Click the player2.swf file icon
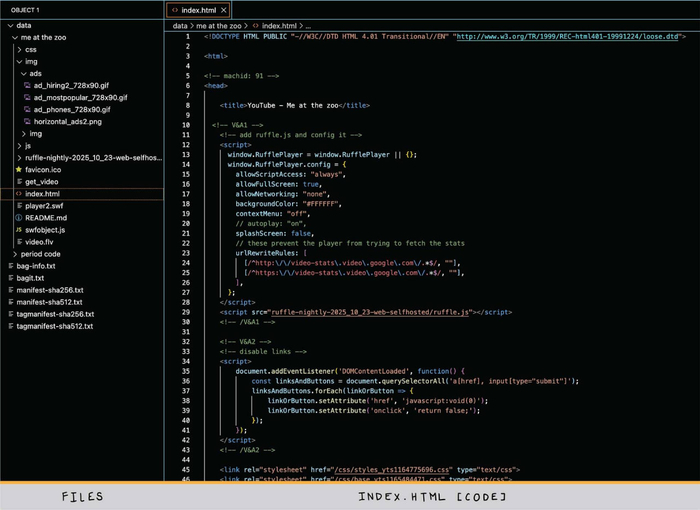Viewport: 700px width, 510px height. click(x=19, y=206)
